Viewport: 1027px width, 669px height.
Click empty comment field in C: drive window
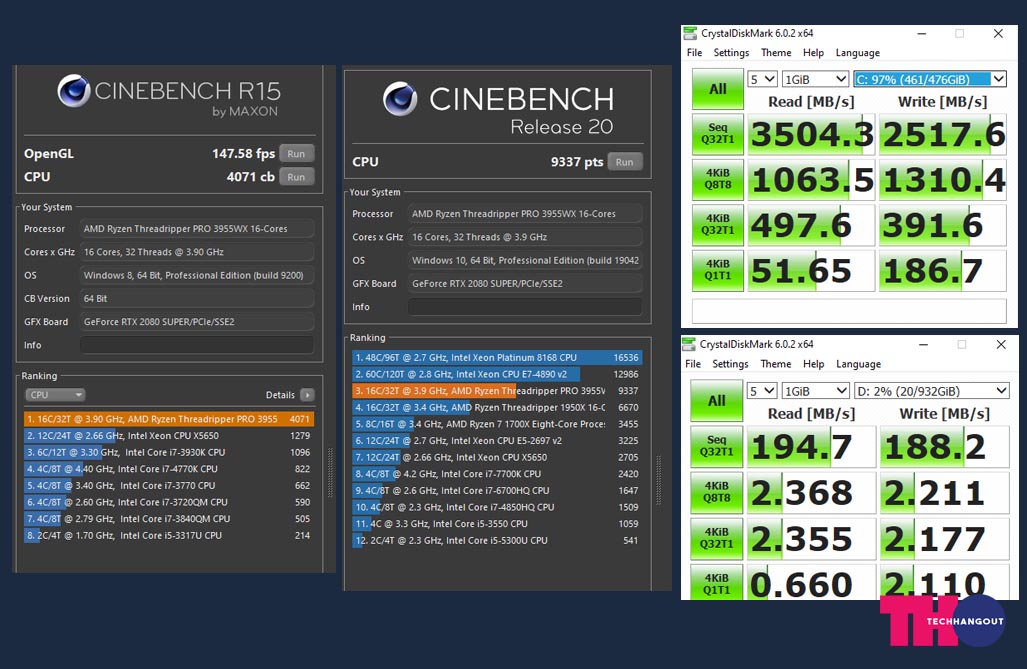pyautogui.click(x=849, y=311)
